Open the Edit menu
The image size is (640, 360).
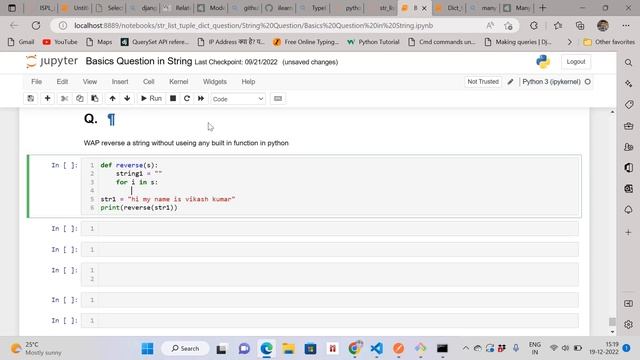point(62,82)
